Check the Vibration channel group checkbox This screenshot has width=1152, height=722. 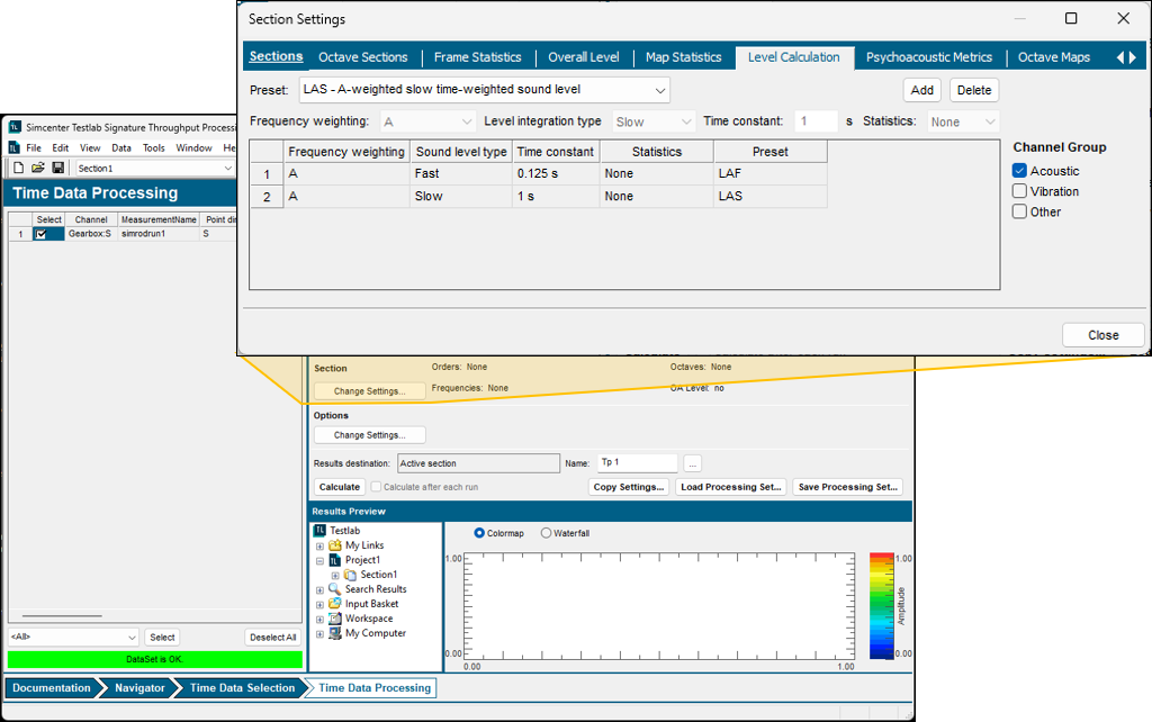tap(1019, 191)
